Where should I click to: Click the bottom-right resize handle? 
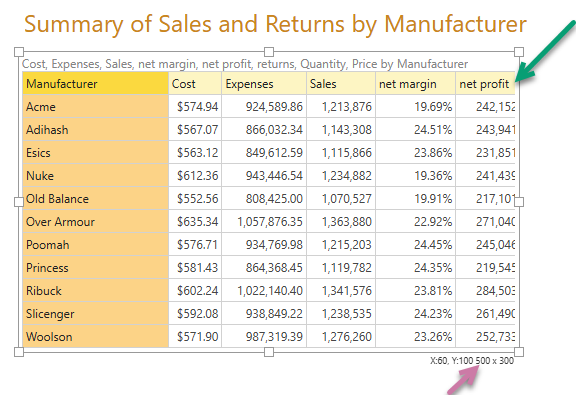(519, 352)
